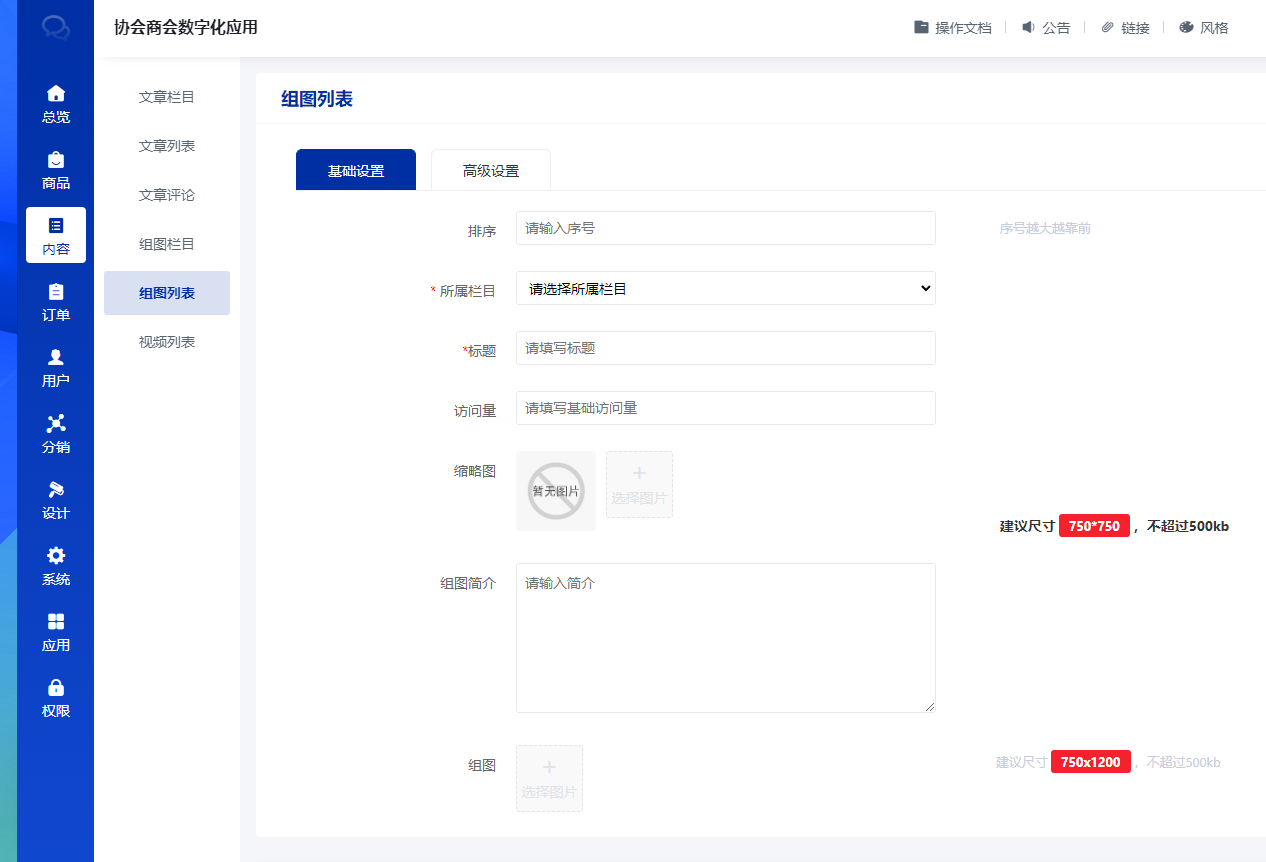
Task: Select the 基础设置 tab
Action: (356, 171)
